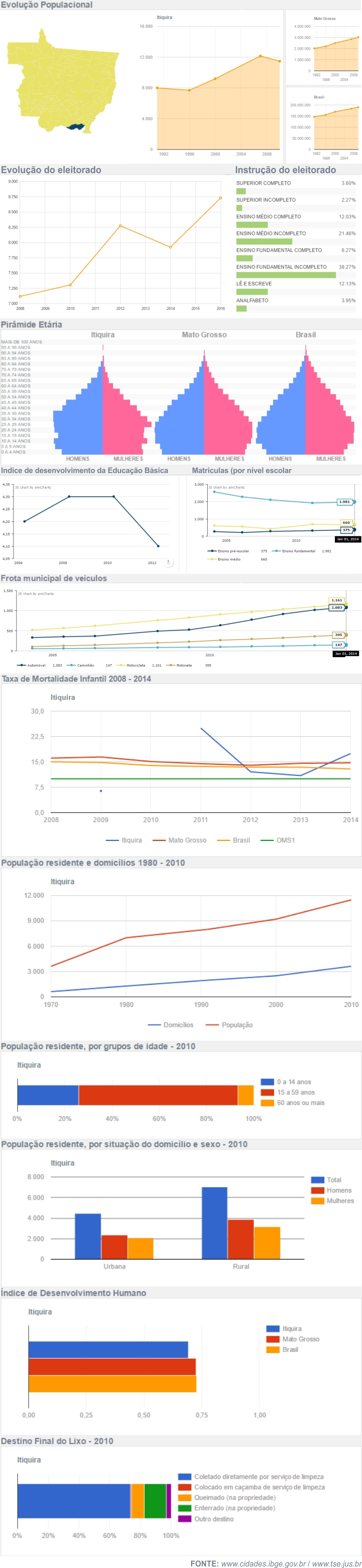Click the 2016 point on the electorate evolution line
The width and height of the screenshot is (362, 1568).
tap(220, 198)
